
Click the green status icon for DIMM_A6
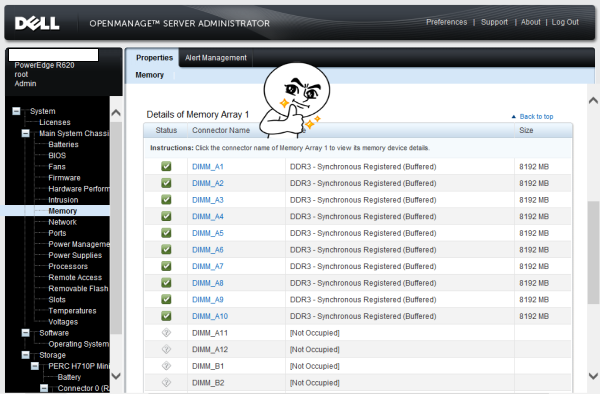[x=166, y=249]
